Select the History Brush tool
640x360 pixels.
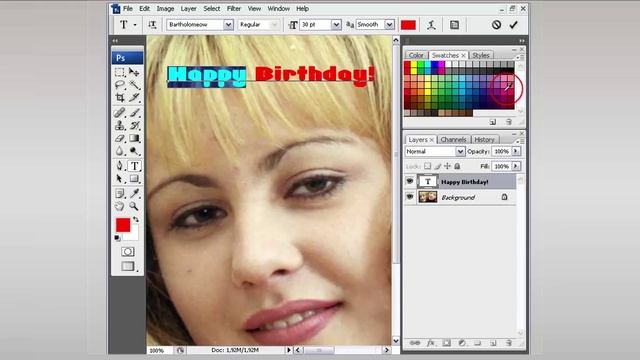(134, 125)
